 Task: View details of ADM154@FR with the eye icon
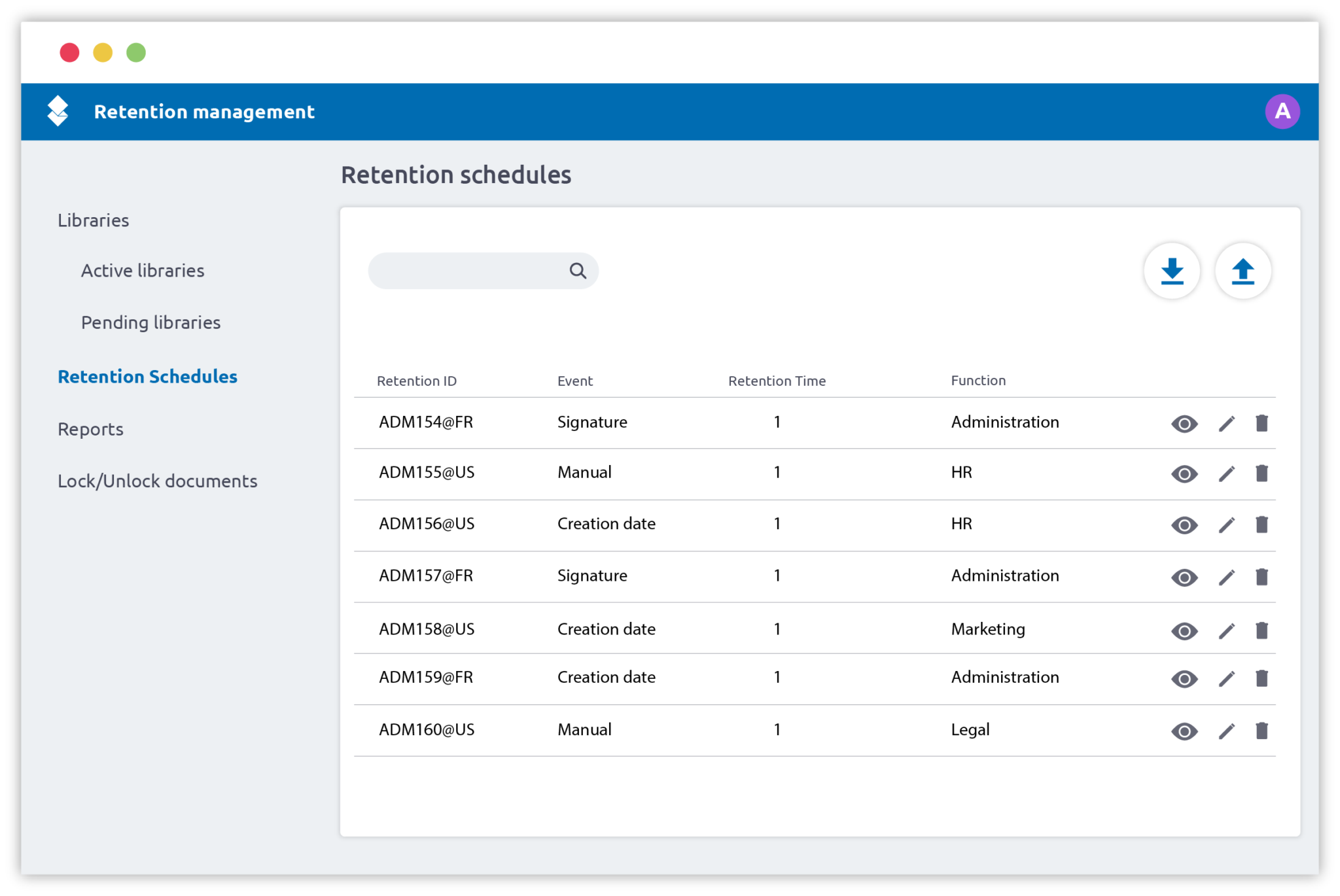point(1184,424)
